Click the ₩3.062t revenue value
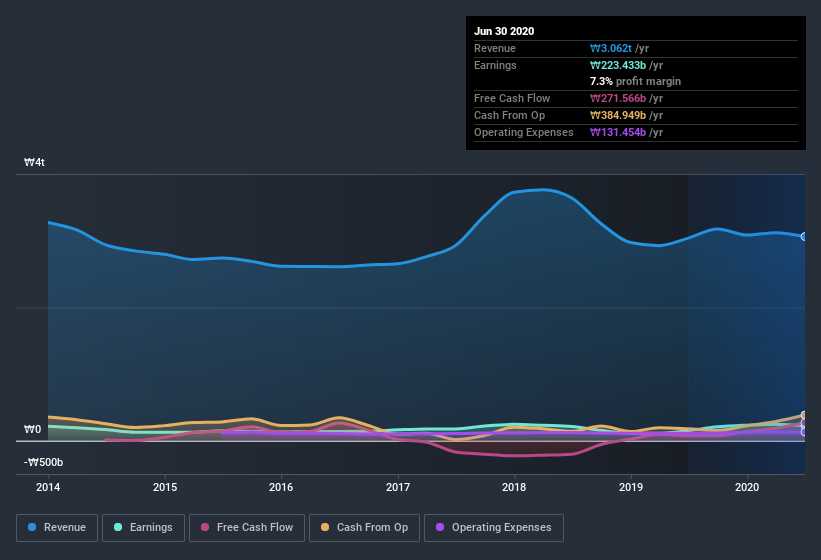This screenshot has height=560, width=821. [611, 48]
